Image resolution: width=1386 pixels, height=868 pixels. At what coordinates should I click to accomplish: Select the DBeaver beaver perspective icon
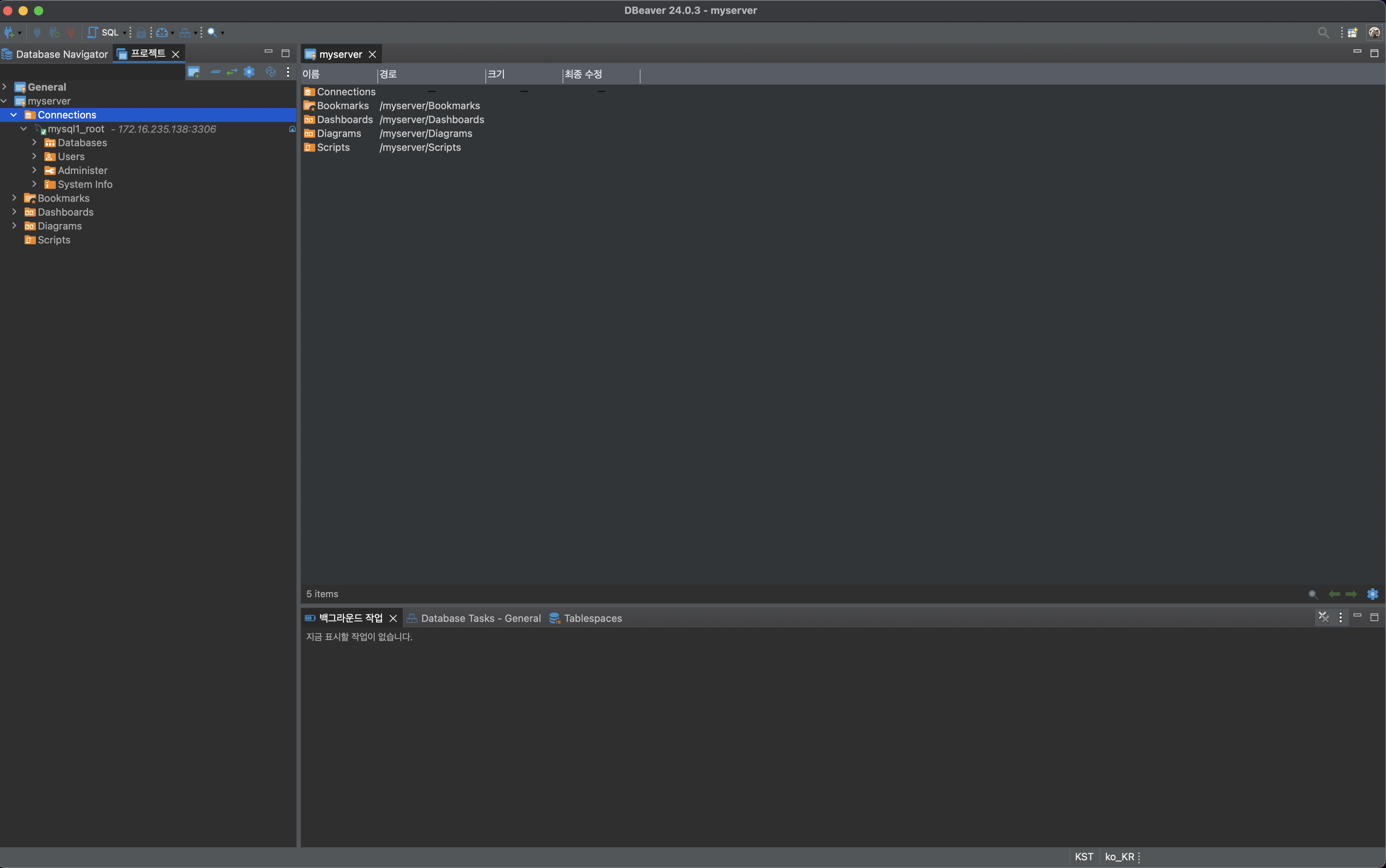point(1374,33)
